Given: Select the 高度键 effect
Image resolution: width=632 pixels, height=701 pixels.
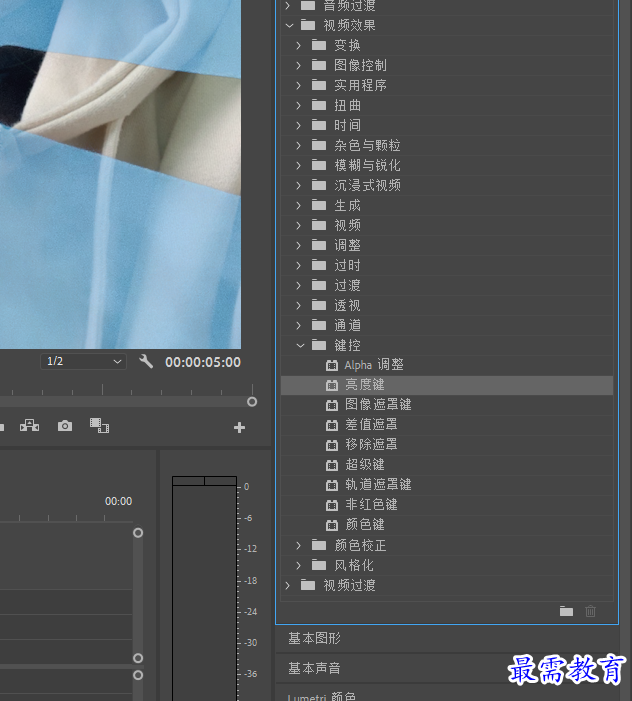Looking at the screenshot, I should pyautogui.click(x=447, y=385).
